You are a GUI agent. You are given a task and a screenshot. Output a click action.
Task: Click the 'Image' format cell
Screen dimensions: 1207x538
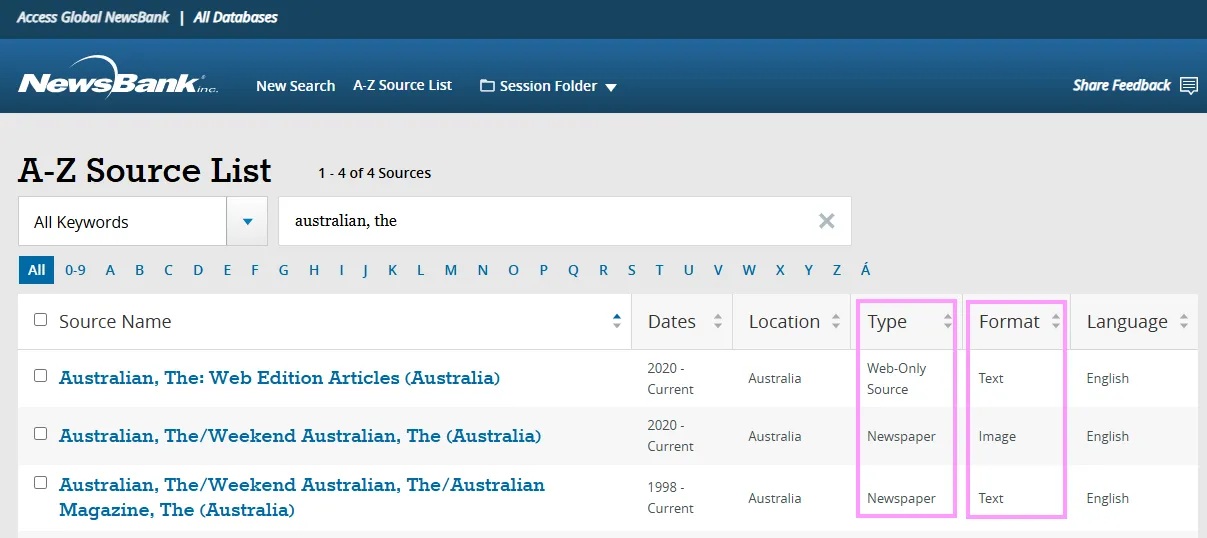pyautogui.click(x=997, y=436)
